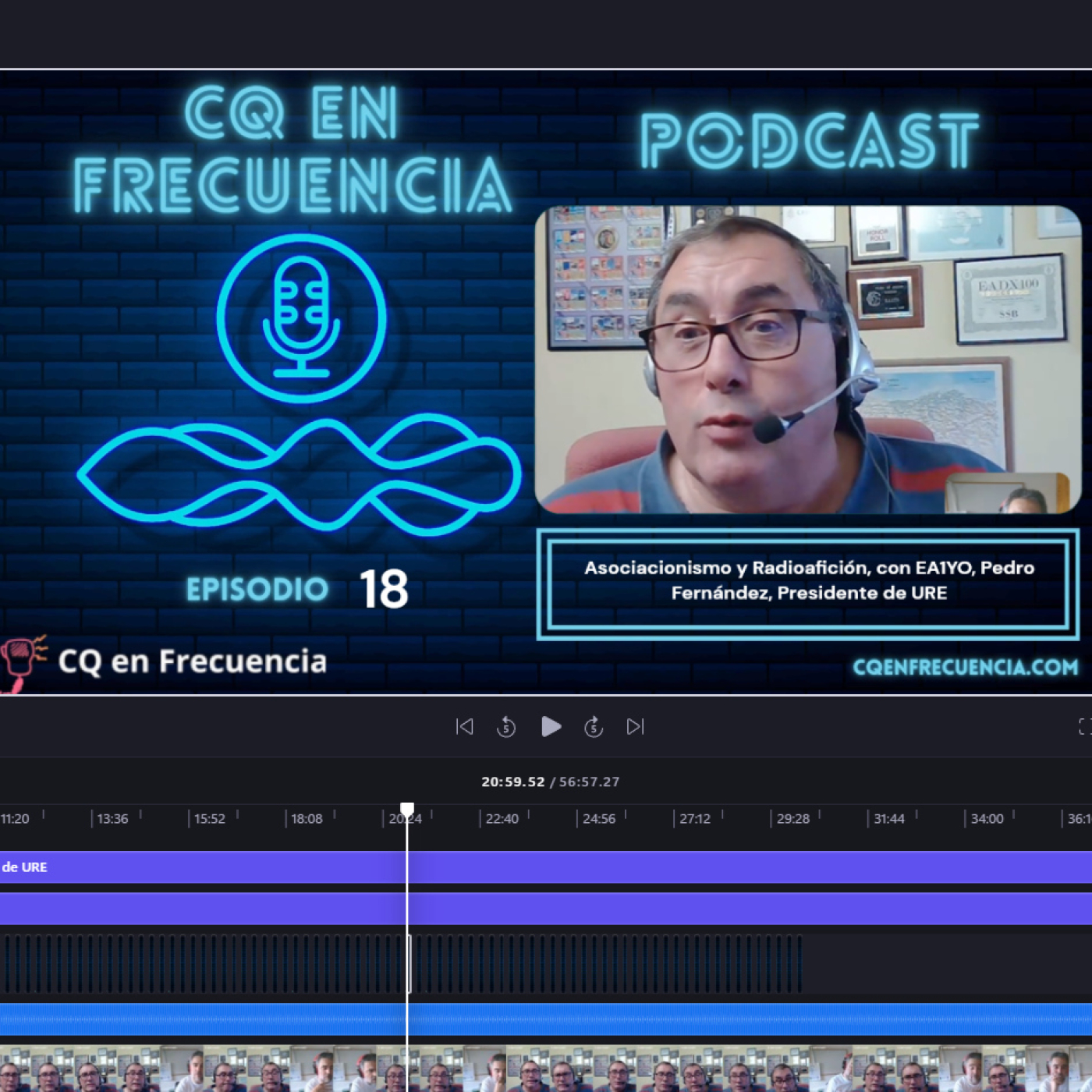Click the episode number 18 in preview
Image resolution: width=1092 pixels, height=1092 pixels.
pos(384,589)
